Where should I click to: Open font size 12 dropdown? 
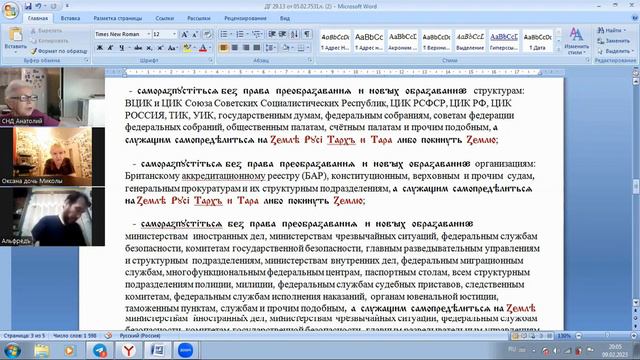(175, 34)
